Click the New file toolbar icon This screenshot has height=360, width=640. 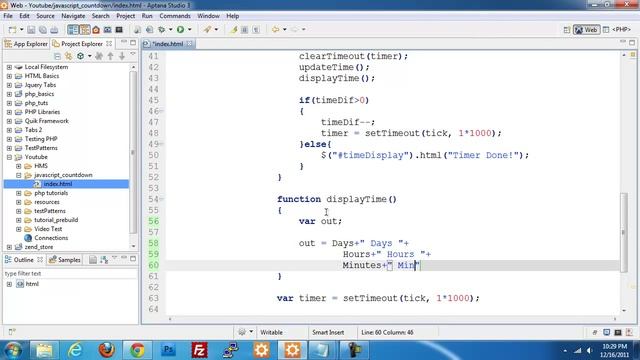point(13,30)
